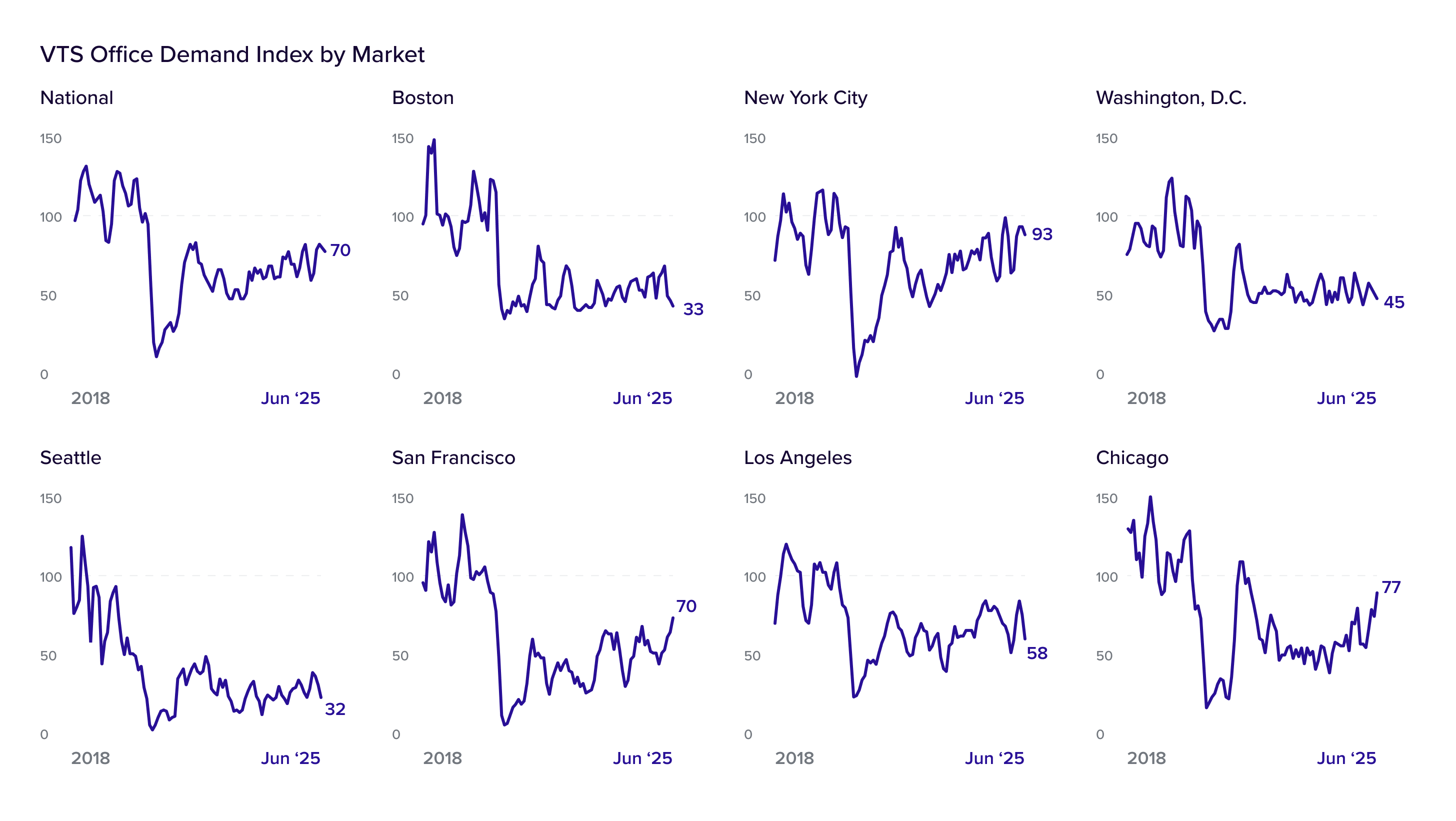The height and width of the screenshot is (821, 1456).
Task: Click Los Angeles's value label 58
Action: (1037, 653)
